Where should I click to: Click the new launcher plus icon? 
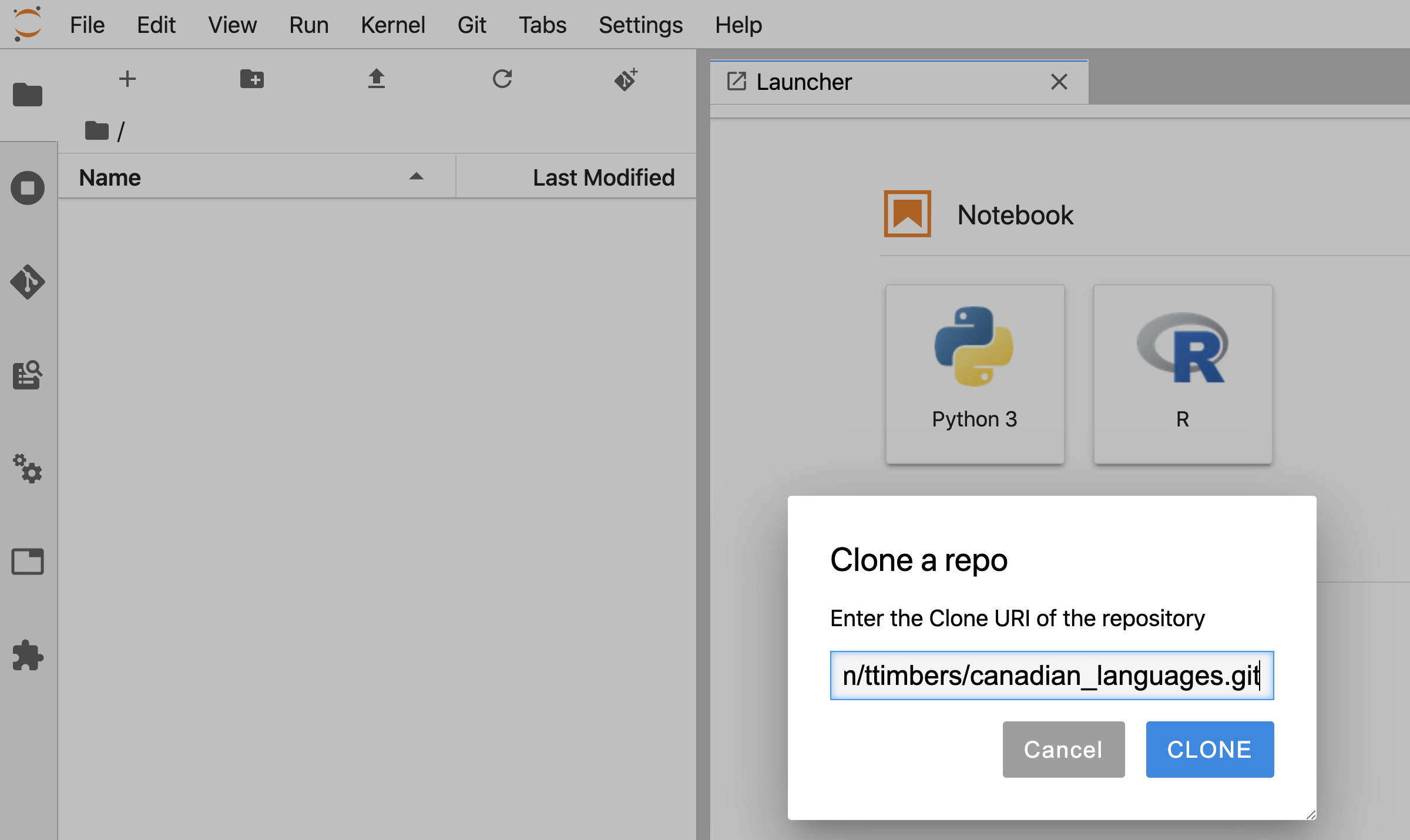click(127, 79)
